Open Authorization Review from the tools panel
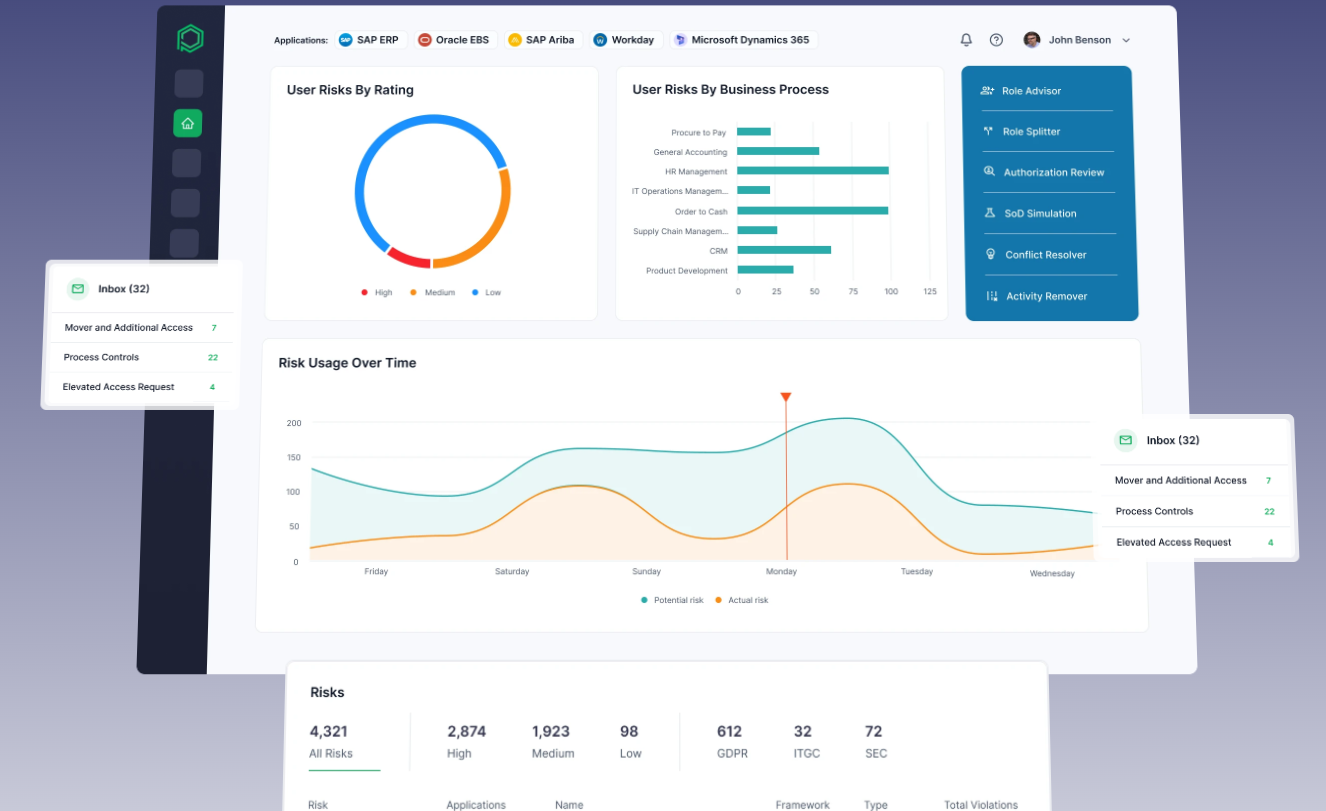This screenshot has width=1326, height=811. (1053, 172)
